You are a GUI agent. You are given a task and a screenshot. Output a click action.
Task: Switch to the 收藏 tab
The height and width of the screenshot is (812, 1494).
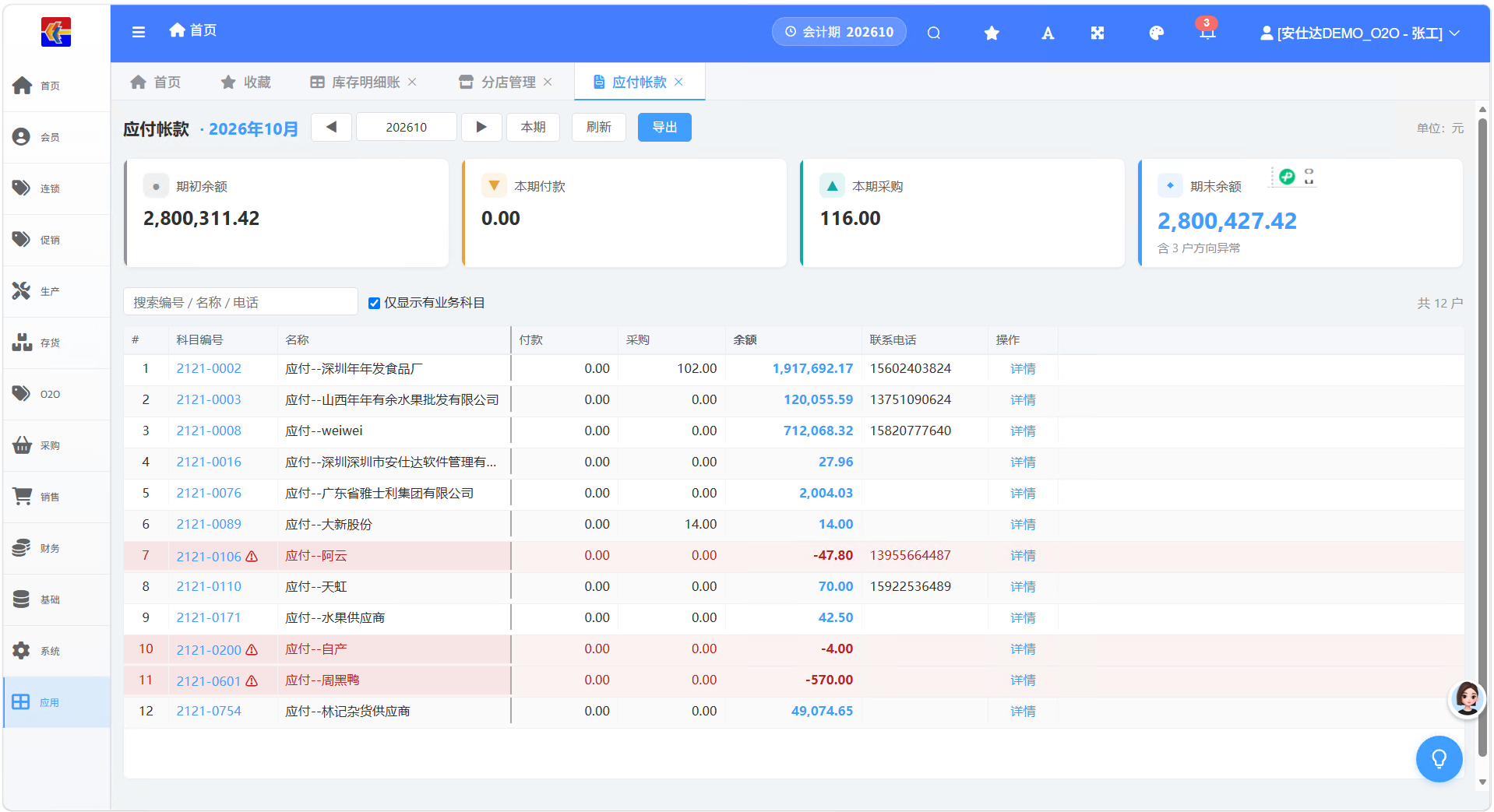(x=246, y=82)
